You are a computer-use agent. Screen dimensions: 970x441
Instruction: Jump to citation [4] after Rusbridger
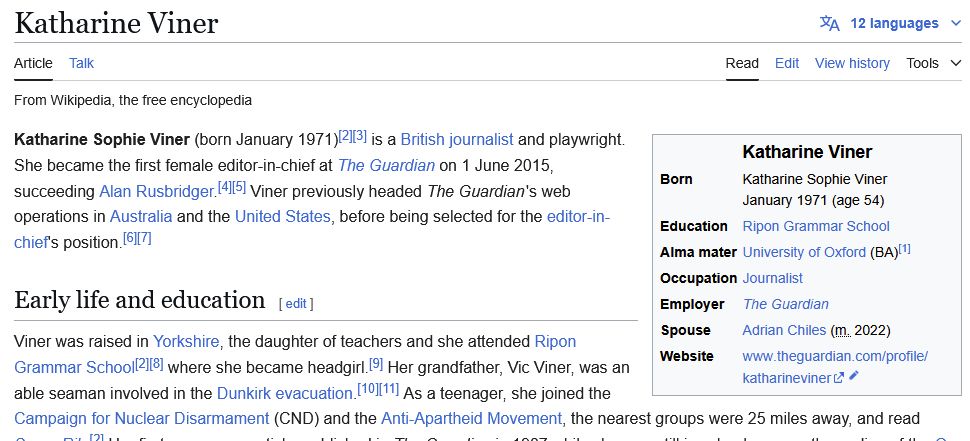click(225, 187)
